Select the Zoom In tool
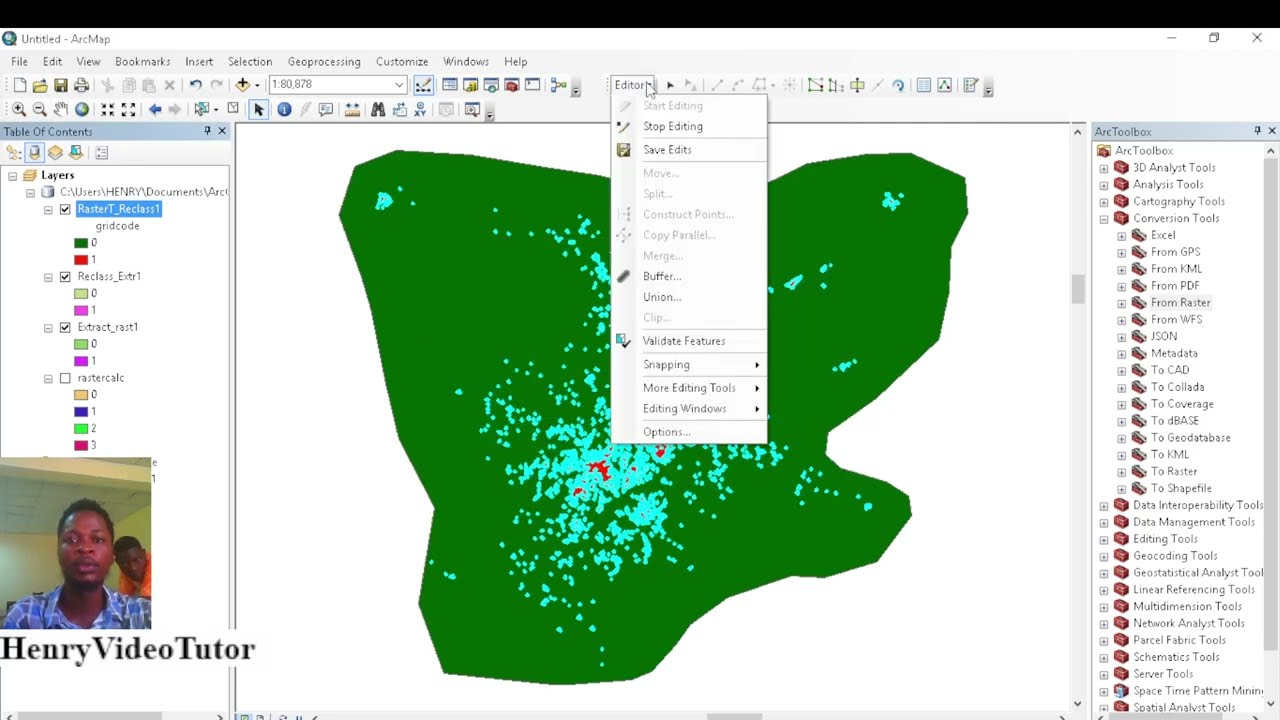The height and width of the screenshot is (720, 1280). pos(19,110)
